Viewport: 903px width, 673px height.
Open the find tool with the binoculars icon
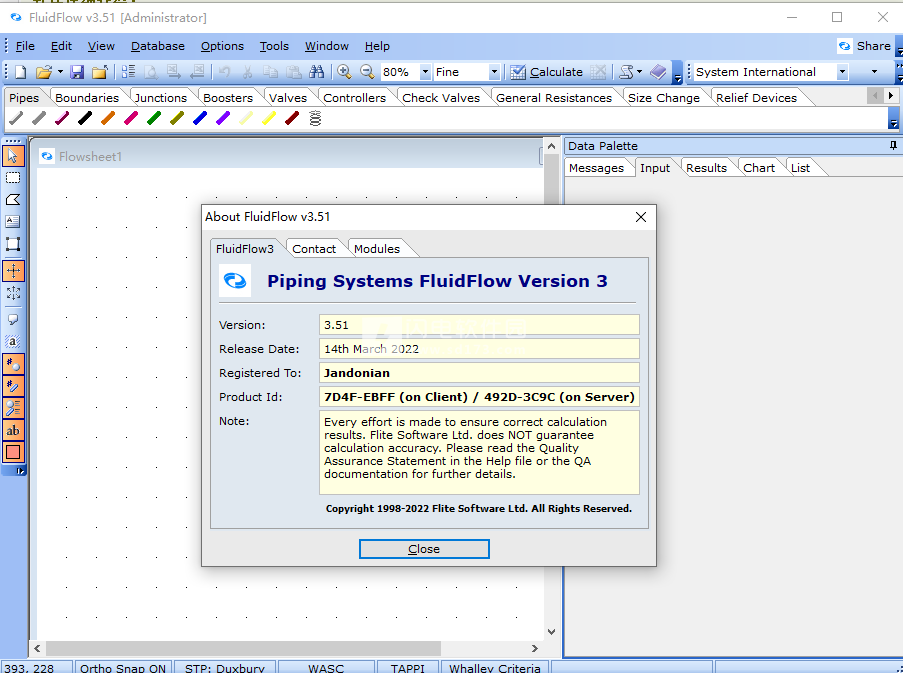(x=316, y=72)
